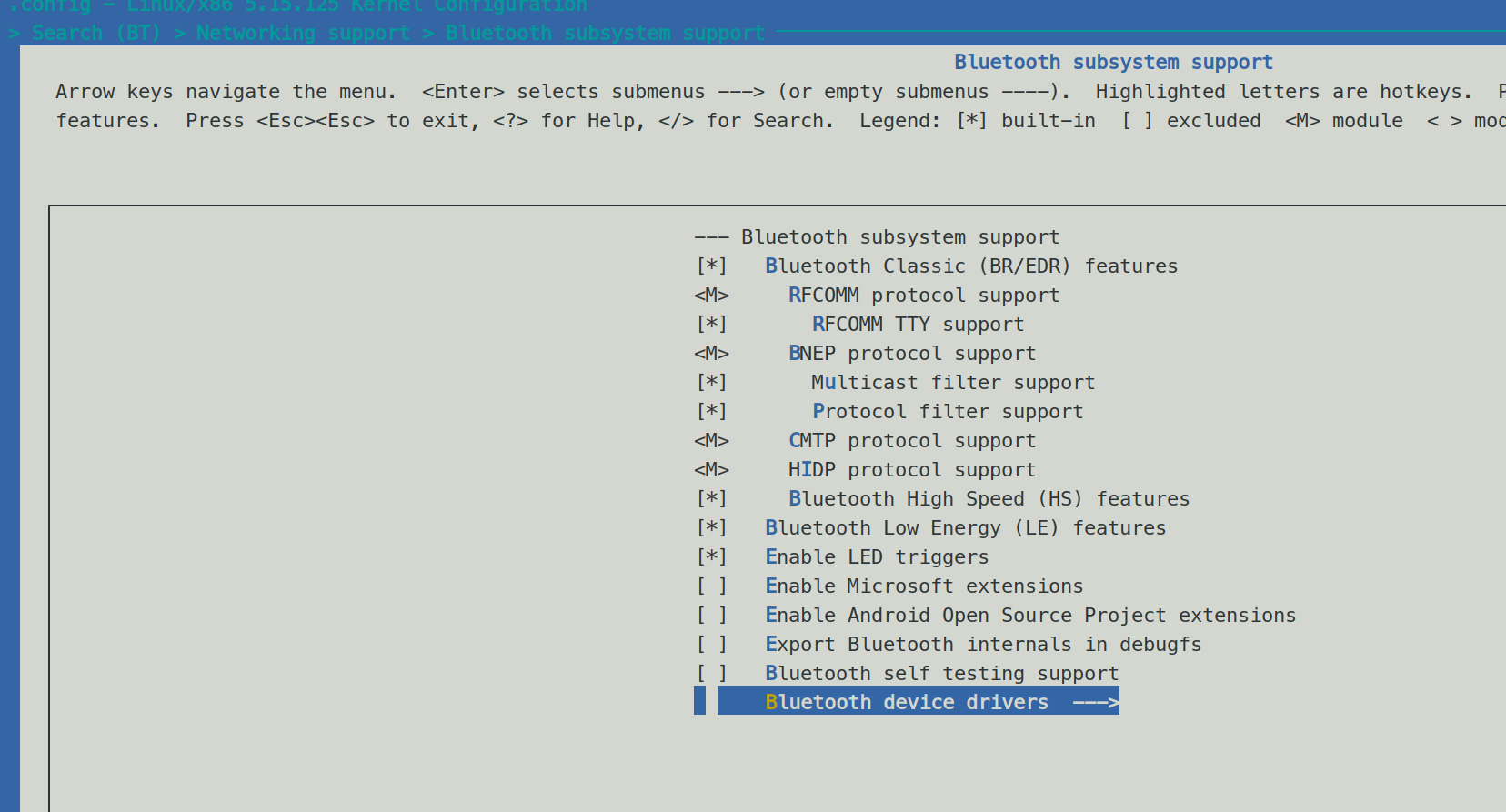Open Bluetooth device drivers submenu

[906, 703]
